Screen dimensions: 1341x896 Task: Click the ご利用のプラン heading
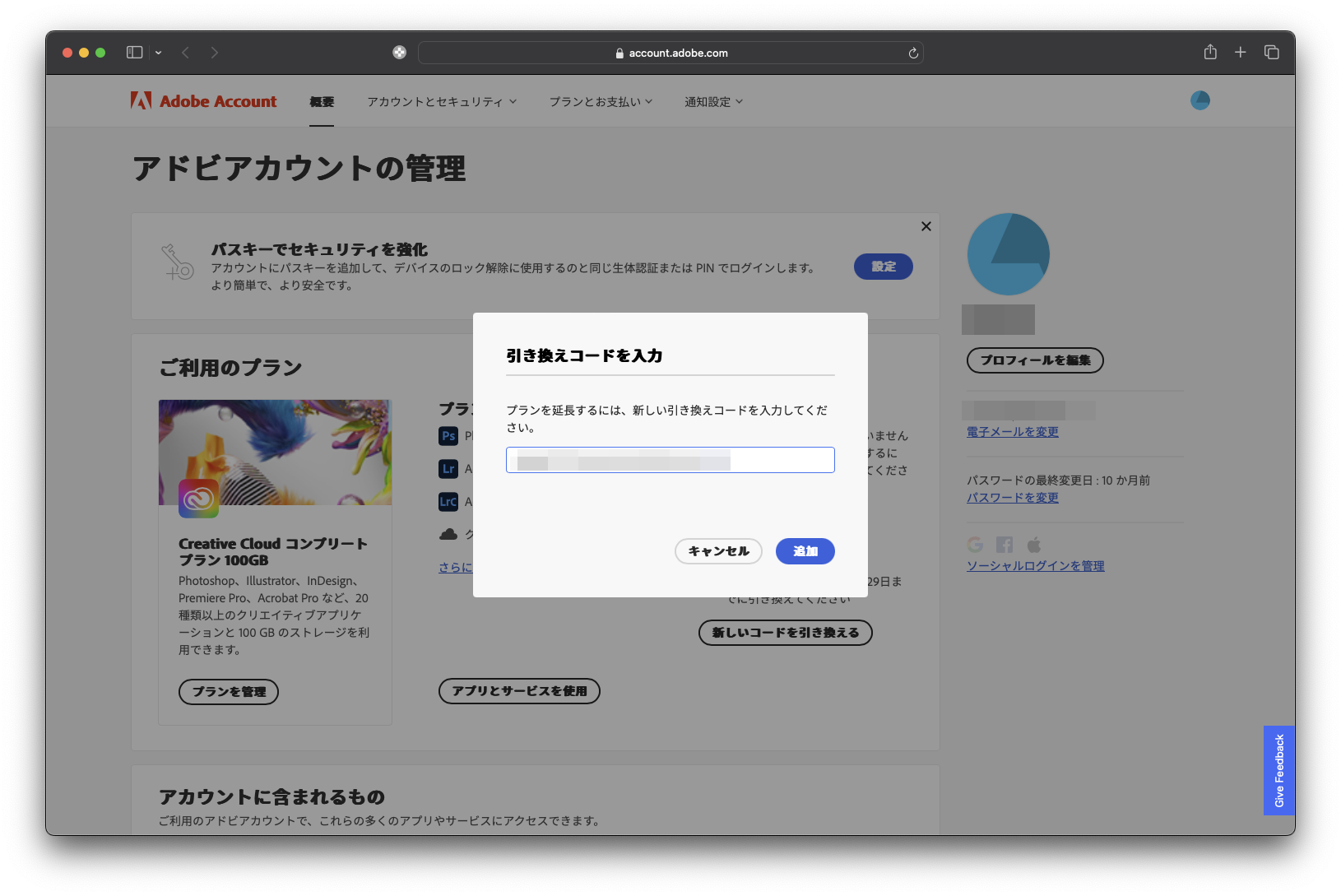(x=230, y=368)
